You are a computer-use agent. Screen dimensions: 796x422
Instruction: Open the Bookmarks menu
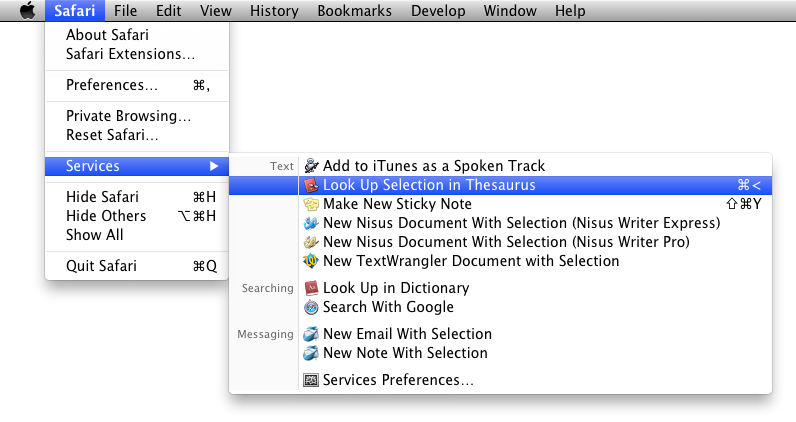(354, 11)
